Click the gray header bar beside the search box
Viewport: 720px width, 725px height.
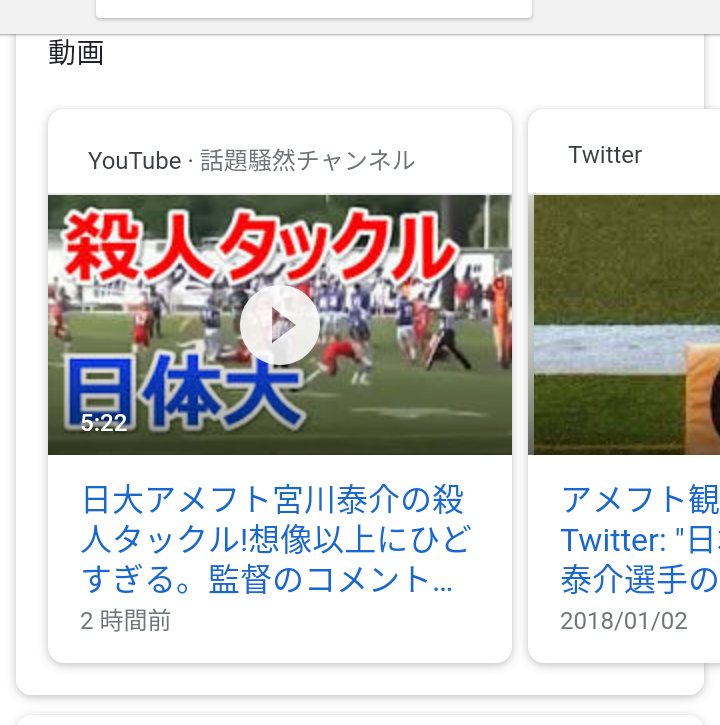pyautogui.click(x=624, y=16)
